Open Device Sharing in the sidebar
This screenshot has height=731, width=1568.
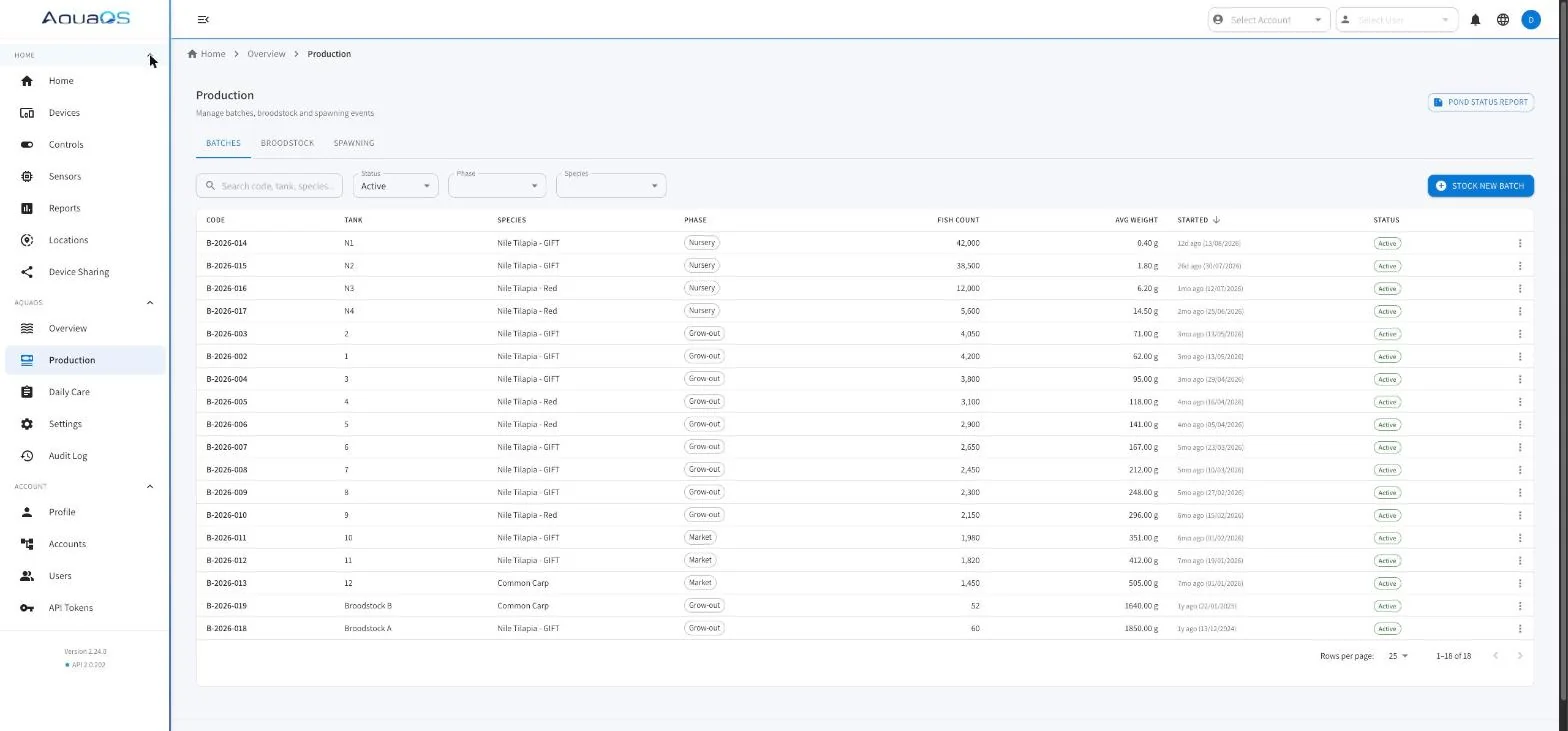(85, 272)
